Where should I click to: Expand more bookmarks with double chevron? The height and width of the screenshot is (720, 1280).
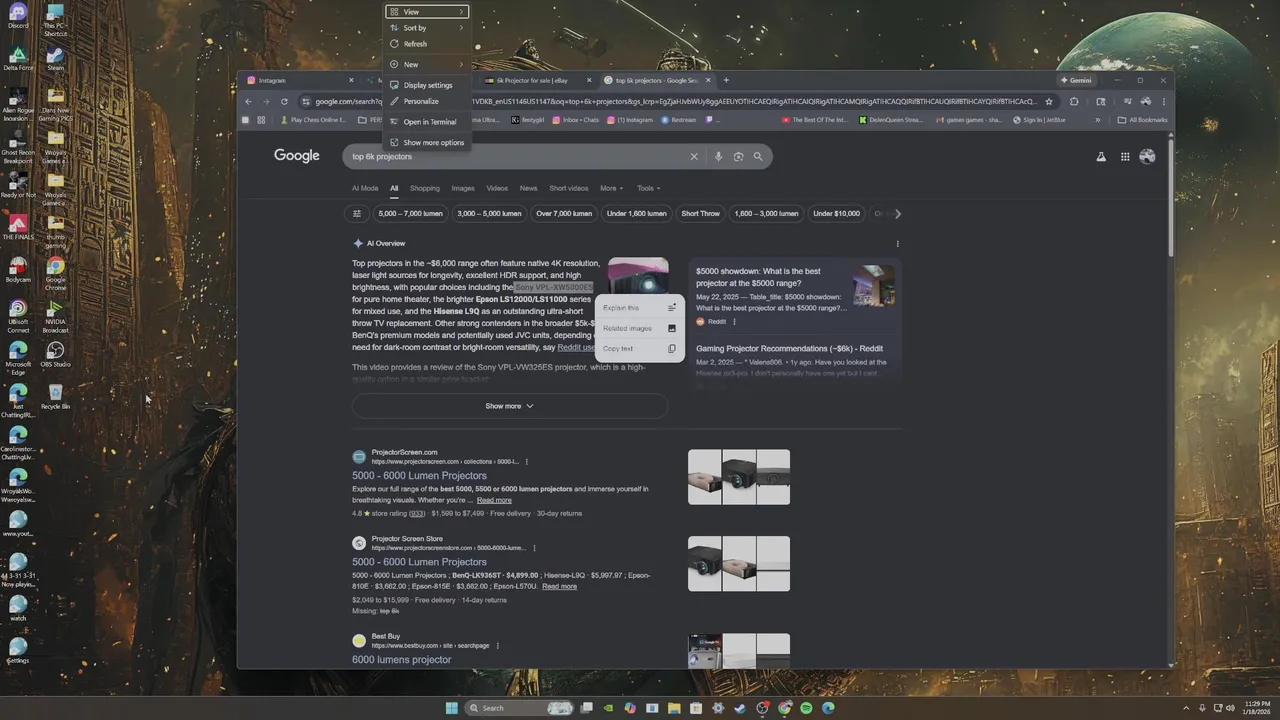tap(1097, 120)
